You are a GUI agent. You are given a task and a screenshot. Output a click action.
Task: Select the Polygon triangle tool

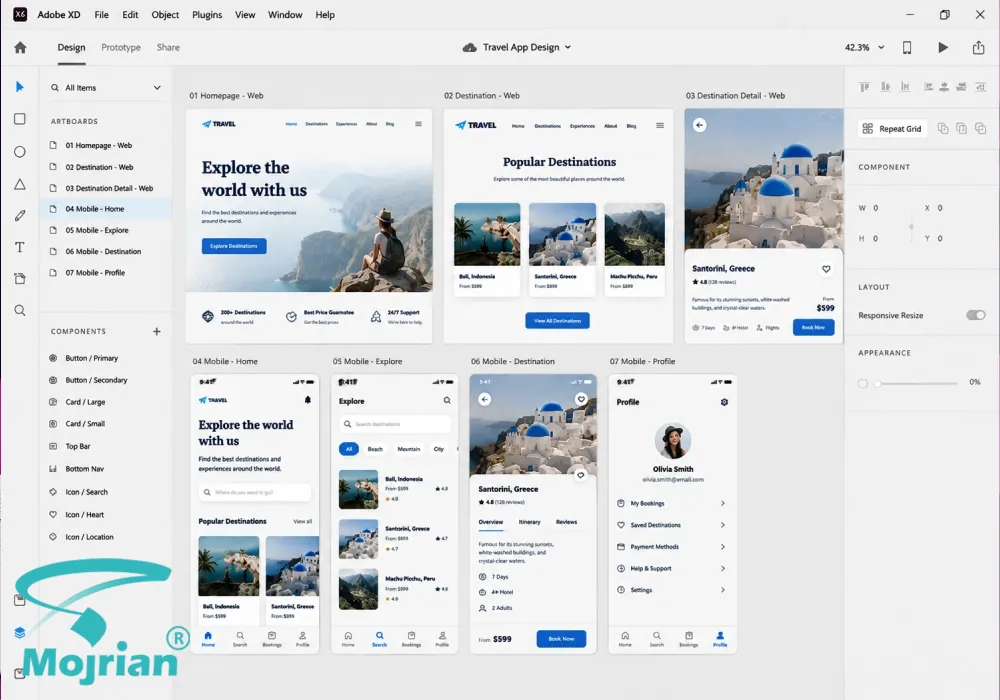tap(20, 184)
